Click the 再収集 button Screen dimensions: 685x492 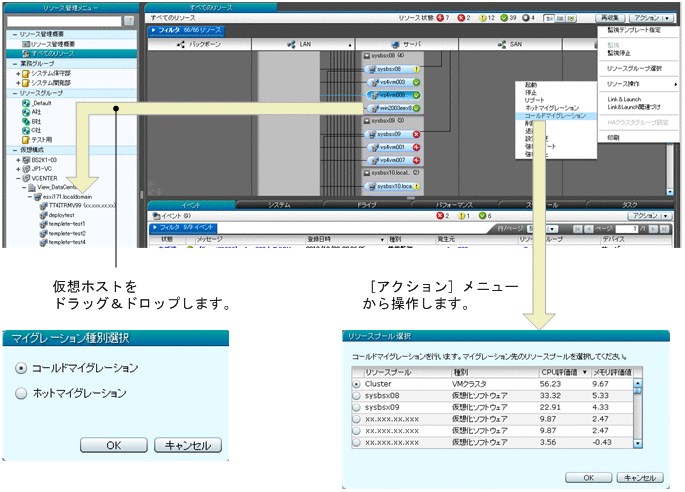click(x=610, y=18)
